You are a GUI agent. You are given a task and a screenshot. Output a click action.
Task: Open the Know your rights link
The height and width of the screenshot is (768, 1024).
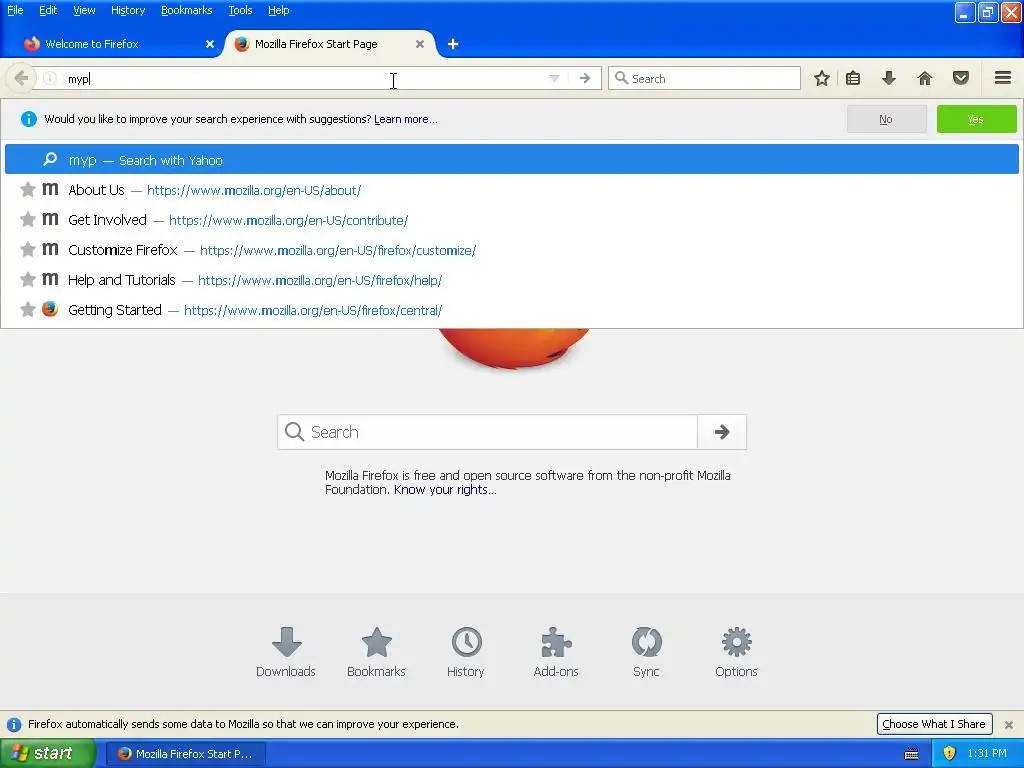tap(445, 490)
